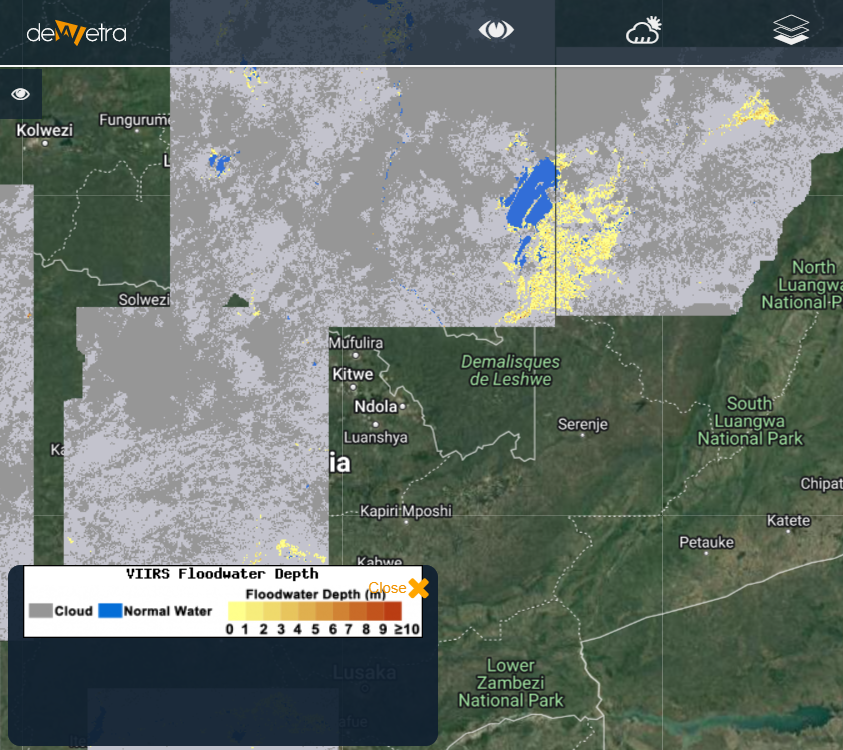This screenshot has width=843, height=750.
Task: Click the Chipata town label
Action: [821, 484]
